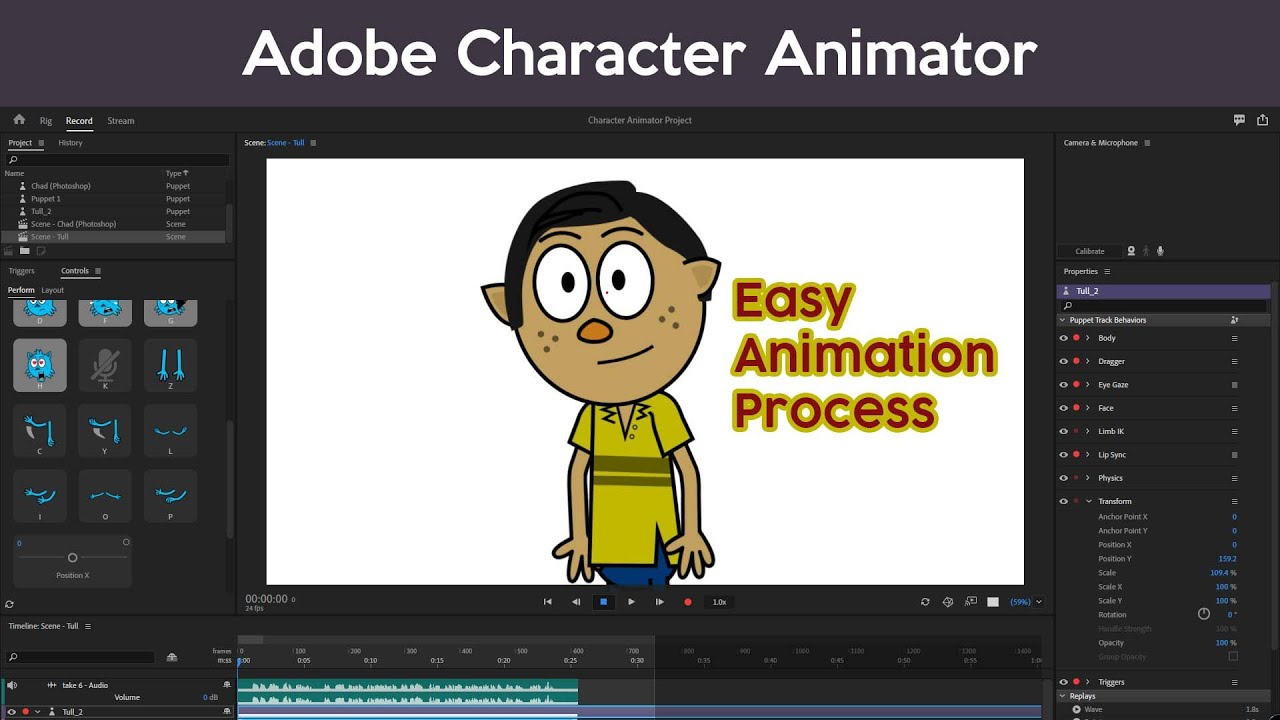Click the 1.0x playback speed button

pyautogui.click(x=719, y=602)
